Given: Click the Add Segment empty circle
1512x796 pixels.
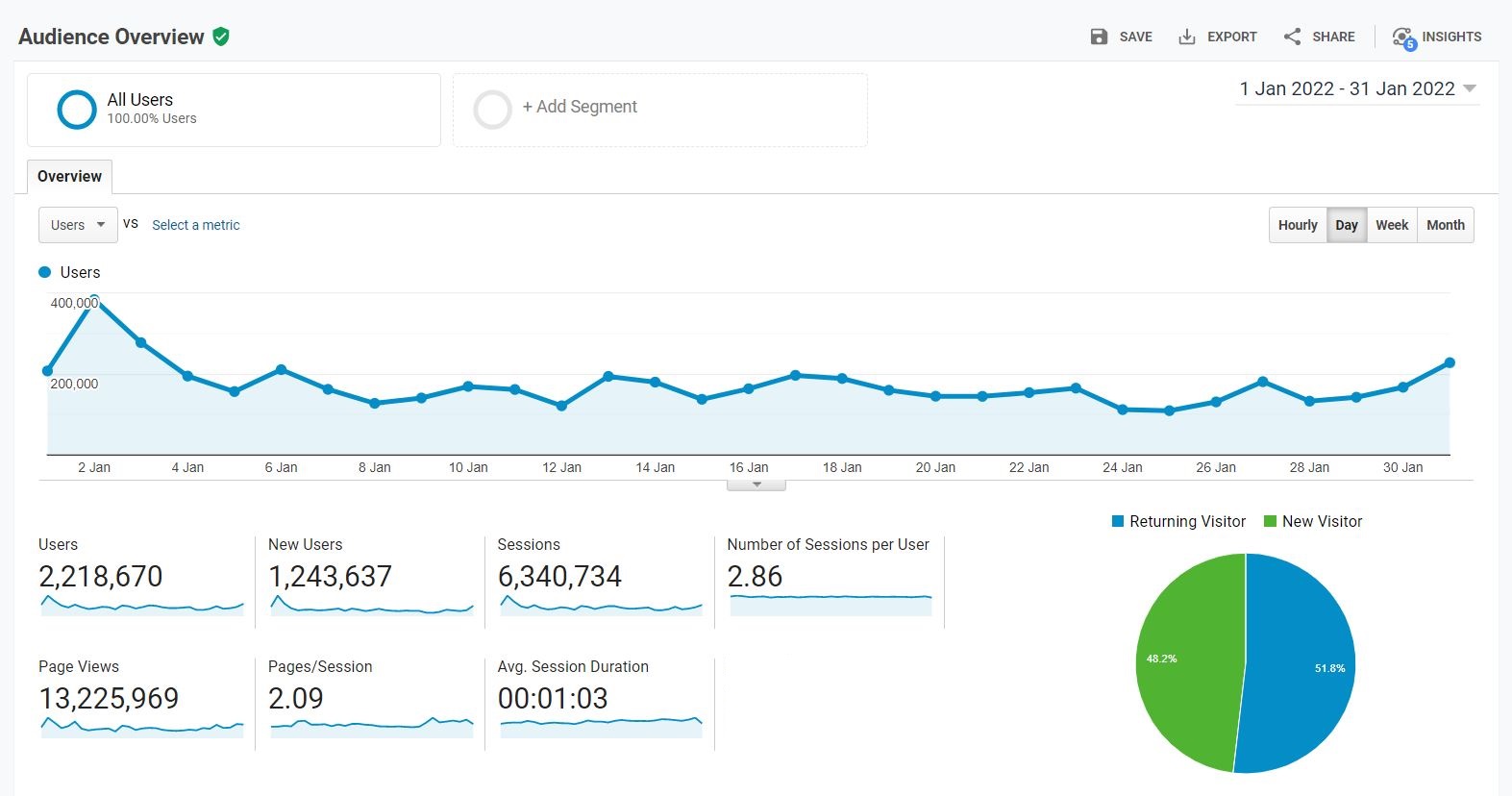Looking at the screenshot, I should point(492,110).
